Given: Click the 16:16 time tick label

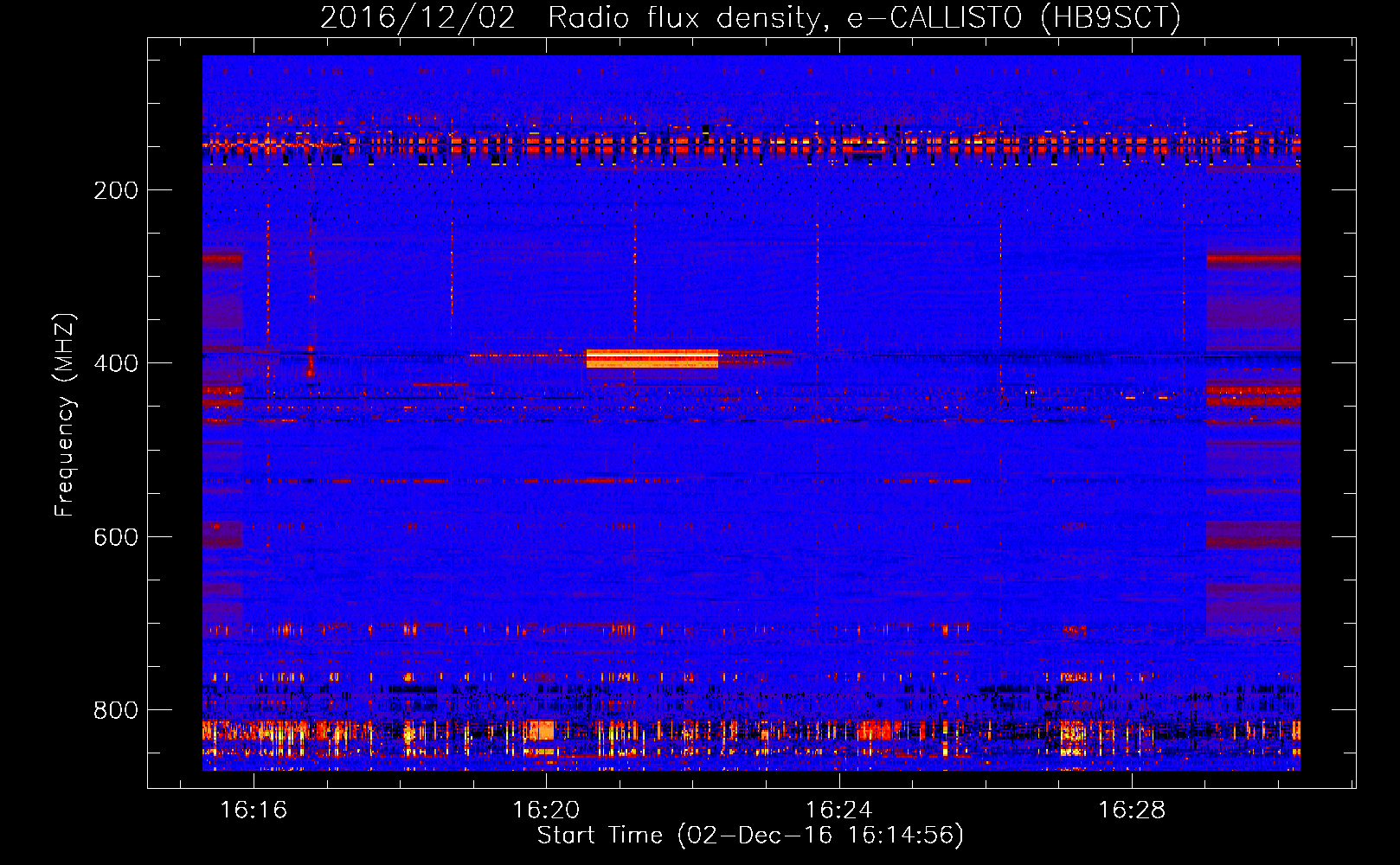Looking at the screenshot, I should coord(254,811).
